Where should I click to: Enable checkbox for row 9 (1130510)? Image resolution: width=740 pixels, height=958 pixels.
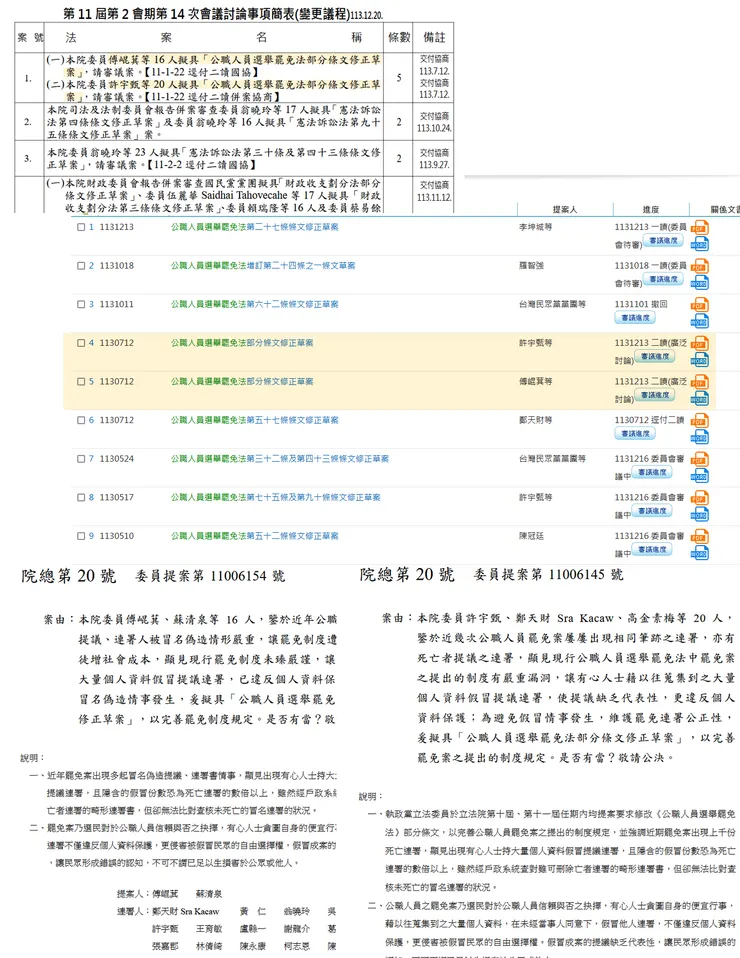click(81, 536)
